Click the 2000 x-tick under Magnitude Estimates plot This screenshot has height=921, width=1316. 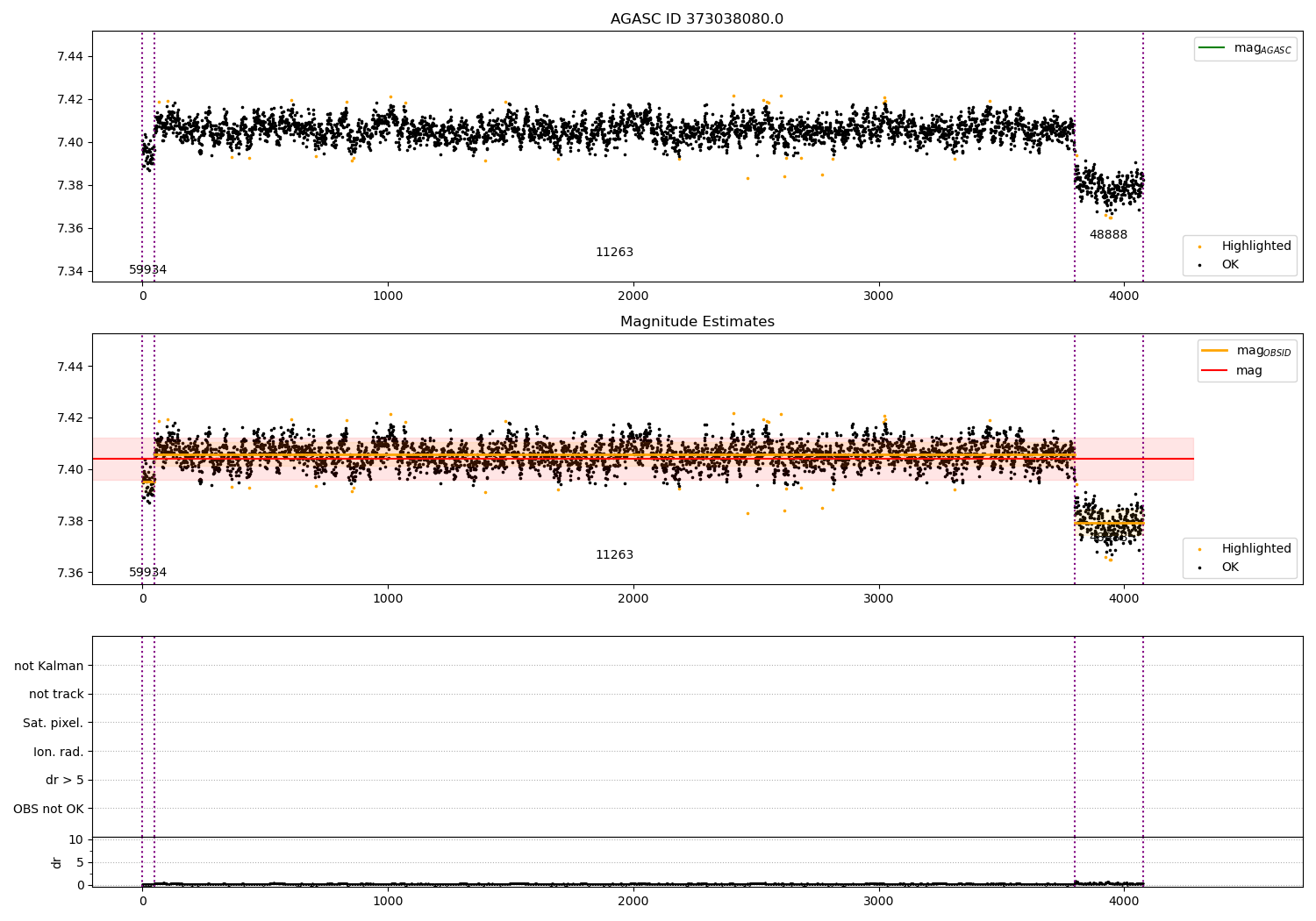click(633, 599)
